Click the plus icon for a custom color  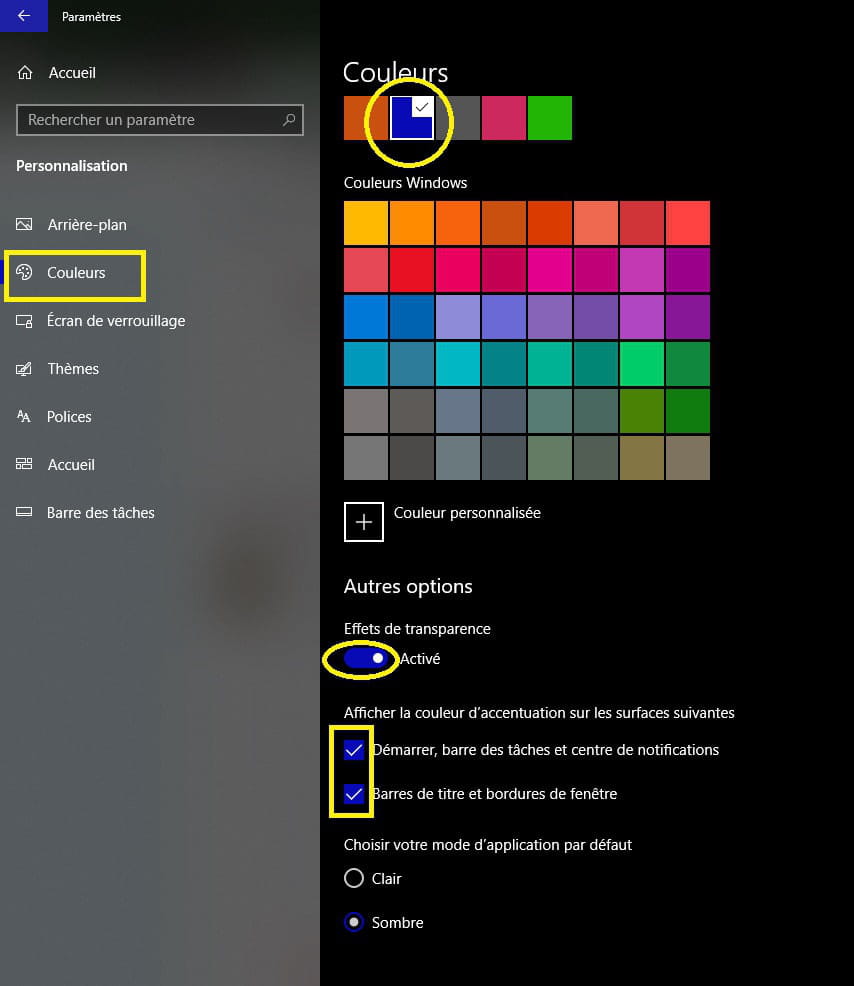click(363, 521)
